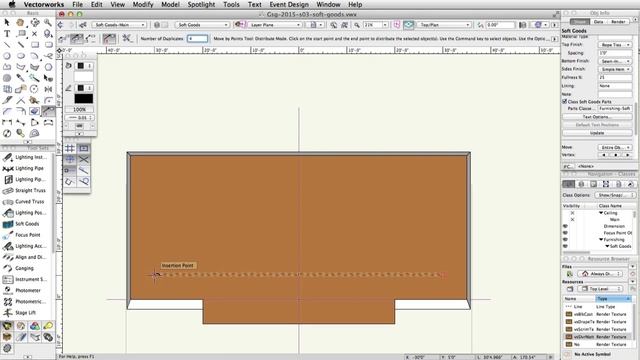Screen dimensions: 640x360
Task: Select the Line tool
Action: pos(7,44)
